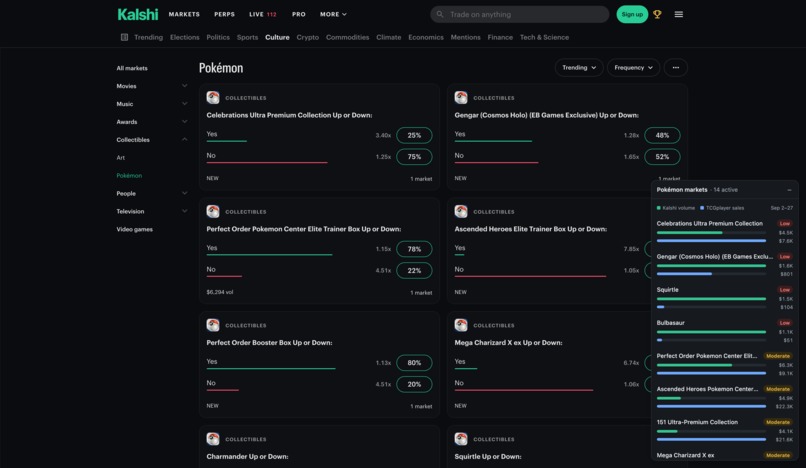Click the Low badge on Squirtle row
Screen dimensions: 806x468
[784, 290]
